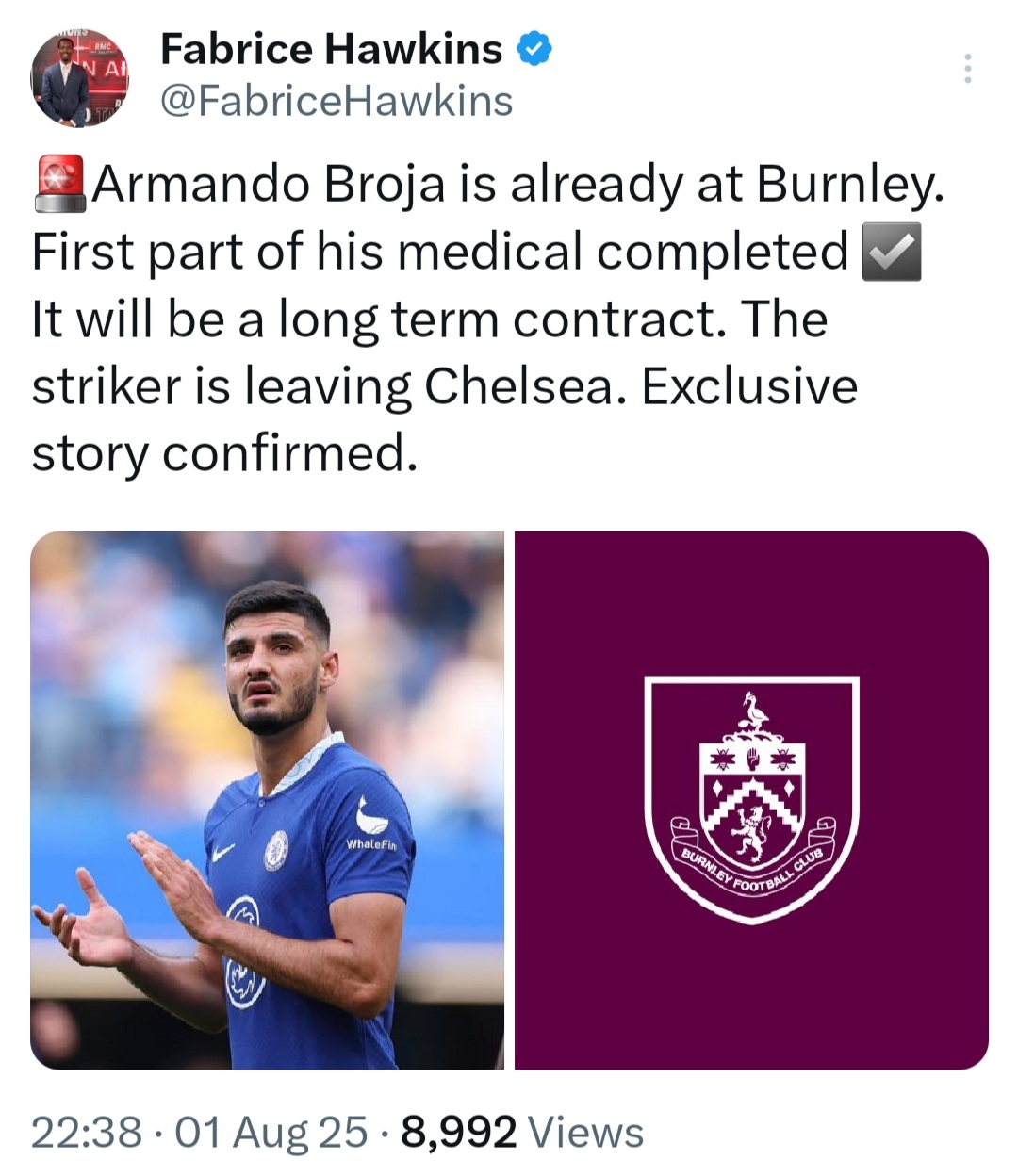Click the white Nike swoosh on jersey
Viewport: 1018px width, 1176px height.
(x=223, y=854)
